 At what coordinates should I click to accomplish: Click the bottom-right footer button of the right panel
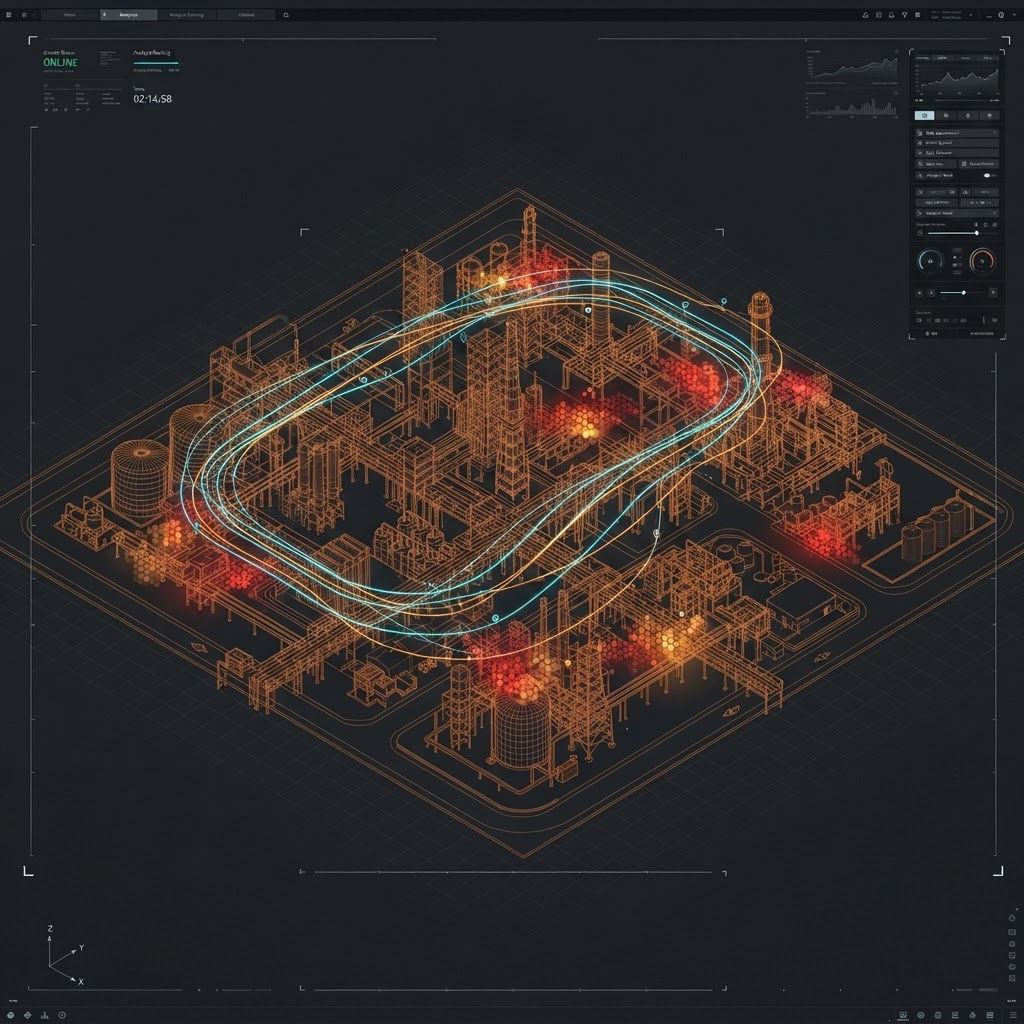(x=982, y=334)
